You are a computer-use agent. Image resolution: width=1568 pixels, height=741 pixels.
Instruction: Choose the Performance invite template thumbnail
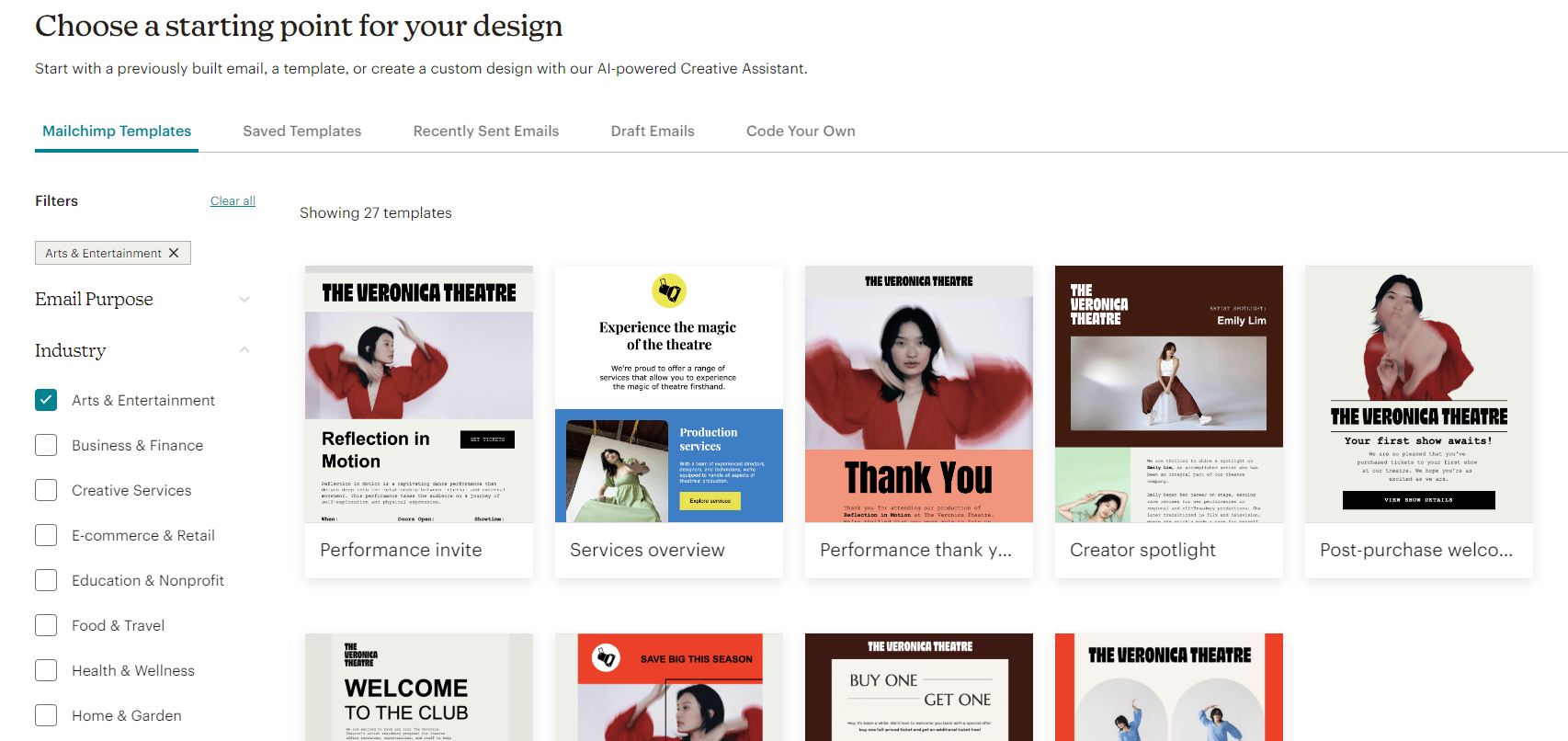point(419,394)
